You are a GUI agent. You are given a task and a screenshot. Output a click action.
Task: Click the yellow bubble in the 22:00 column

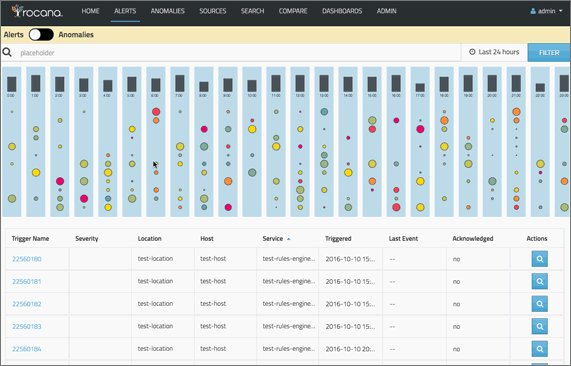click(540, 164)
